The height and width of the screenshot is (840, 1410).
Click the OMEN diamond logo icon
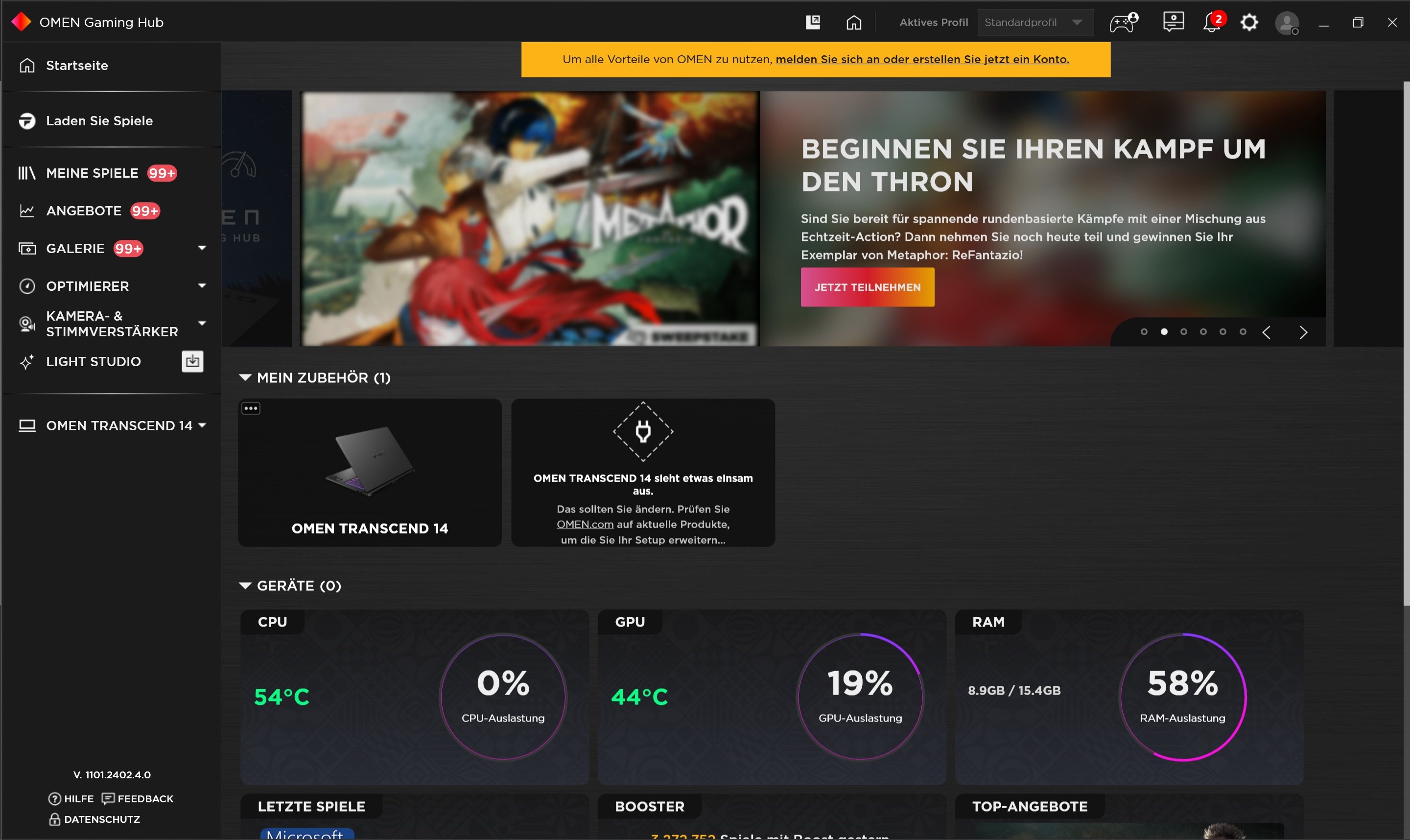22,22
